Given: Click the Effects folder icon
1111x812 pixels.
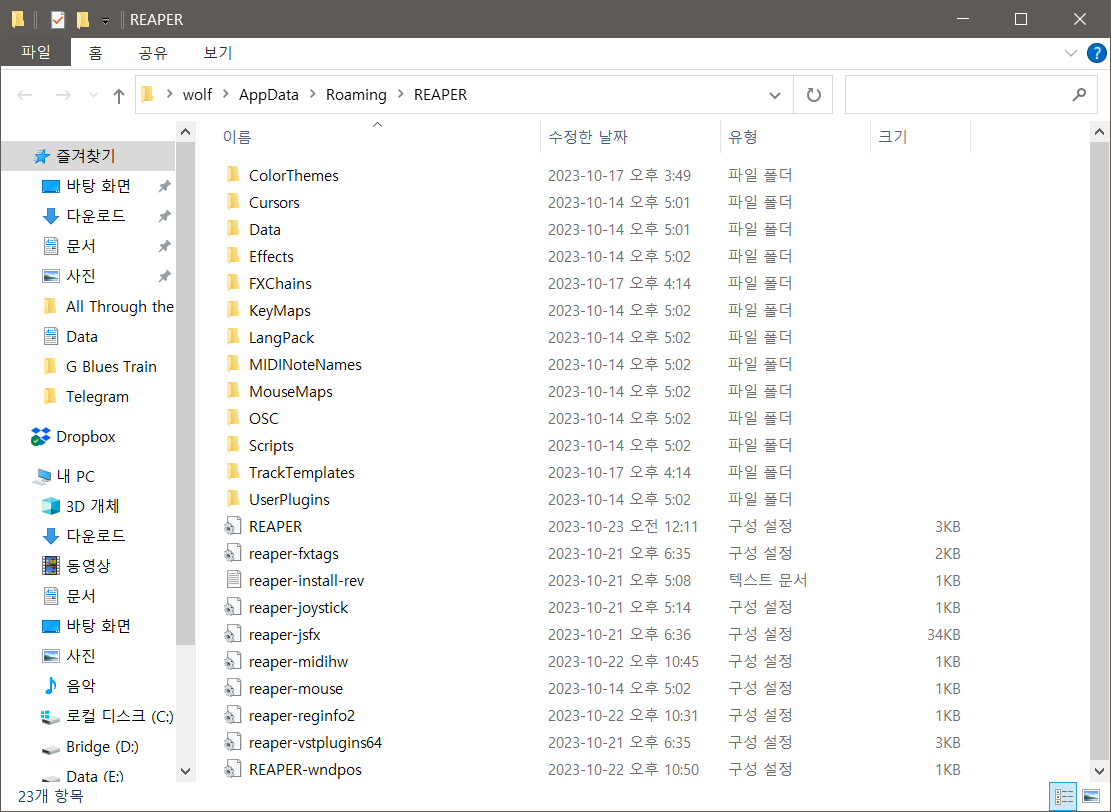Looking at the screenshot, I should 233,256.
